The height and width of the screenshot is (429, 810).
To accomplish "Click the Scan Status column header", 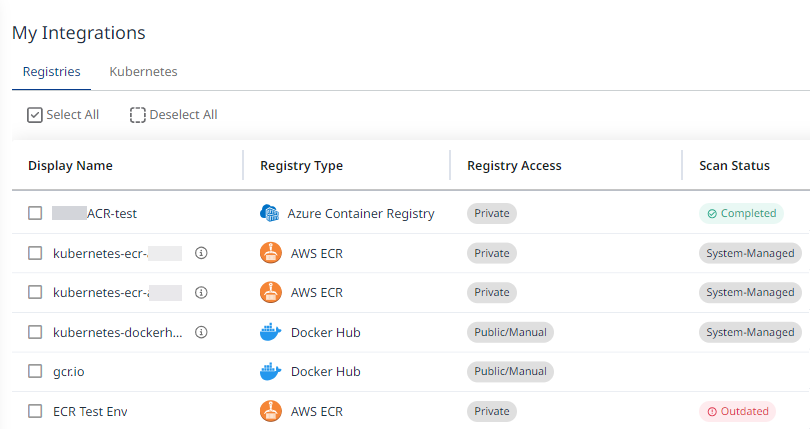I will 734,166.
